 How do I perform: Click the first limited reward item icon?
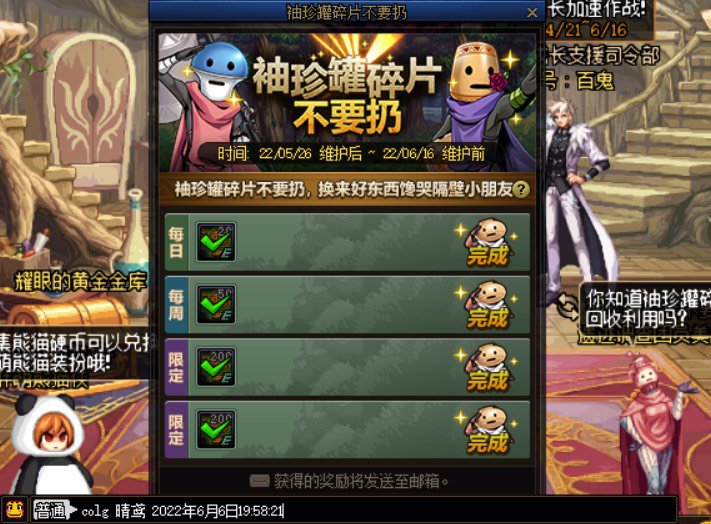point(216,367)
